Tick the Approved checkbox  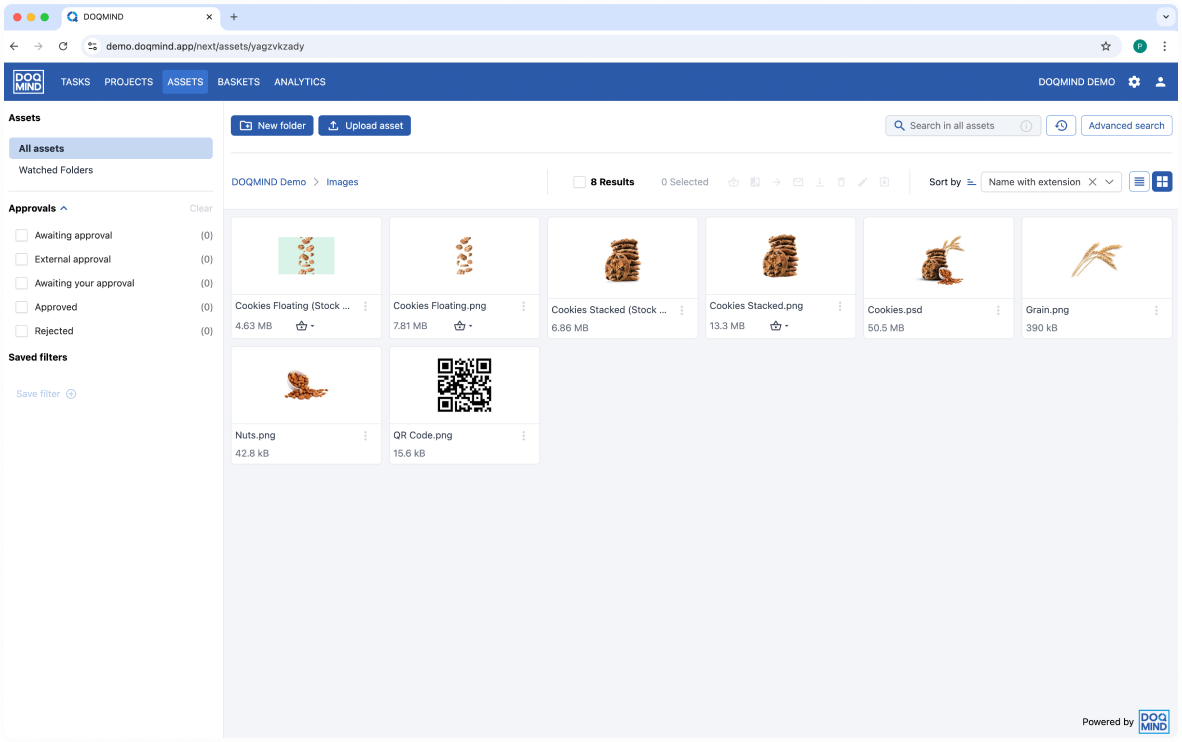(x=22, y=307)
